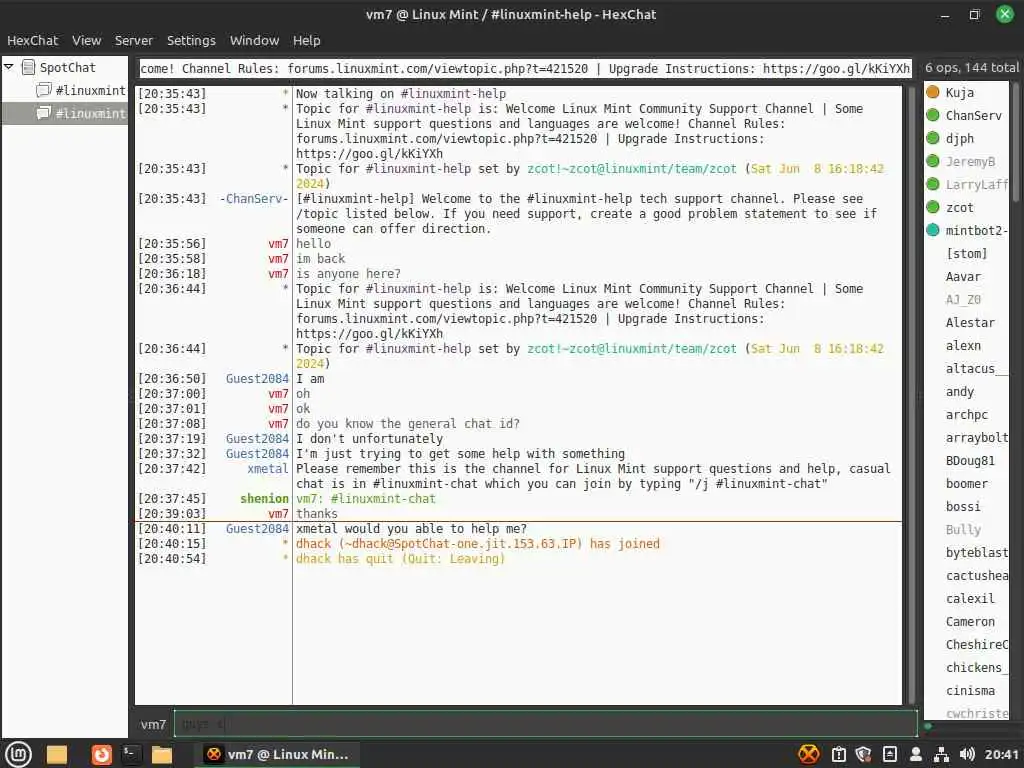
Task: Click the green status dot beside JeremyB
Action: tap(933, 161)
